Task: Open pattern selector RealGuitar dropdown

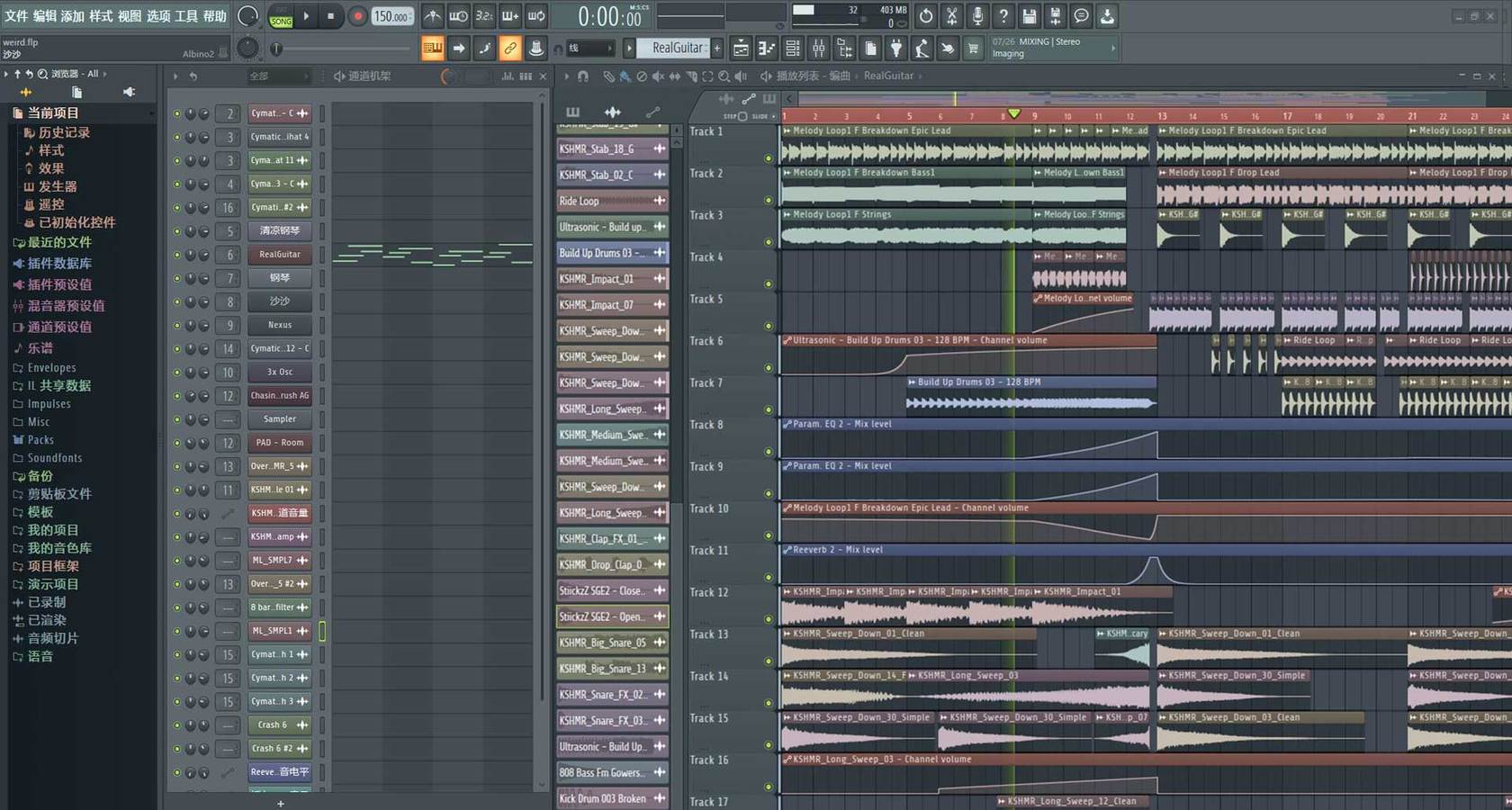Action: [x=673, y=48]
